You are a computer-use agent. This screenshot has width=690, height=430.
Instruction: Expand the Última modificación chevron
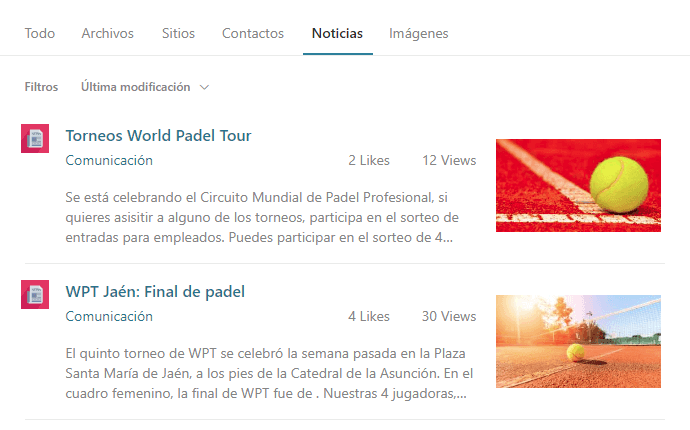click(x=204, y=87)
